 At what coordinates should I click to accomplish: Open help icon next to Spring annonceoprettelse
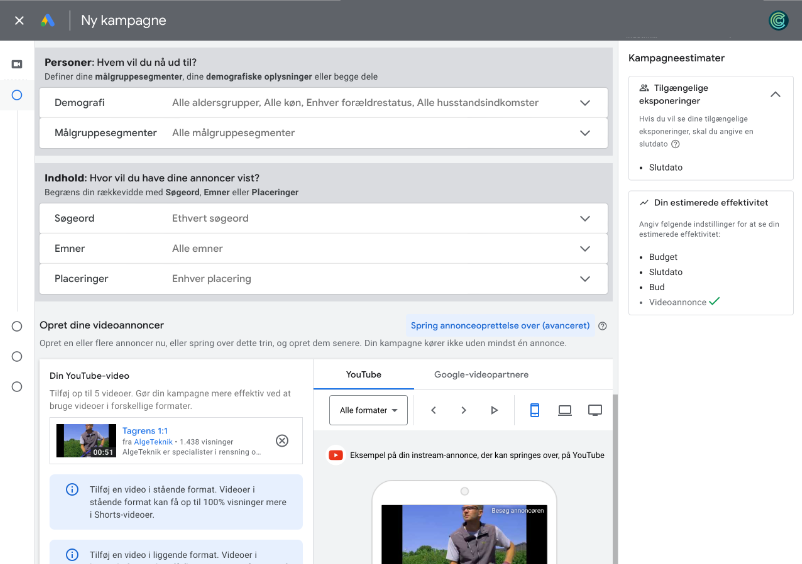603,326
